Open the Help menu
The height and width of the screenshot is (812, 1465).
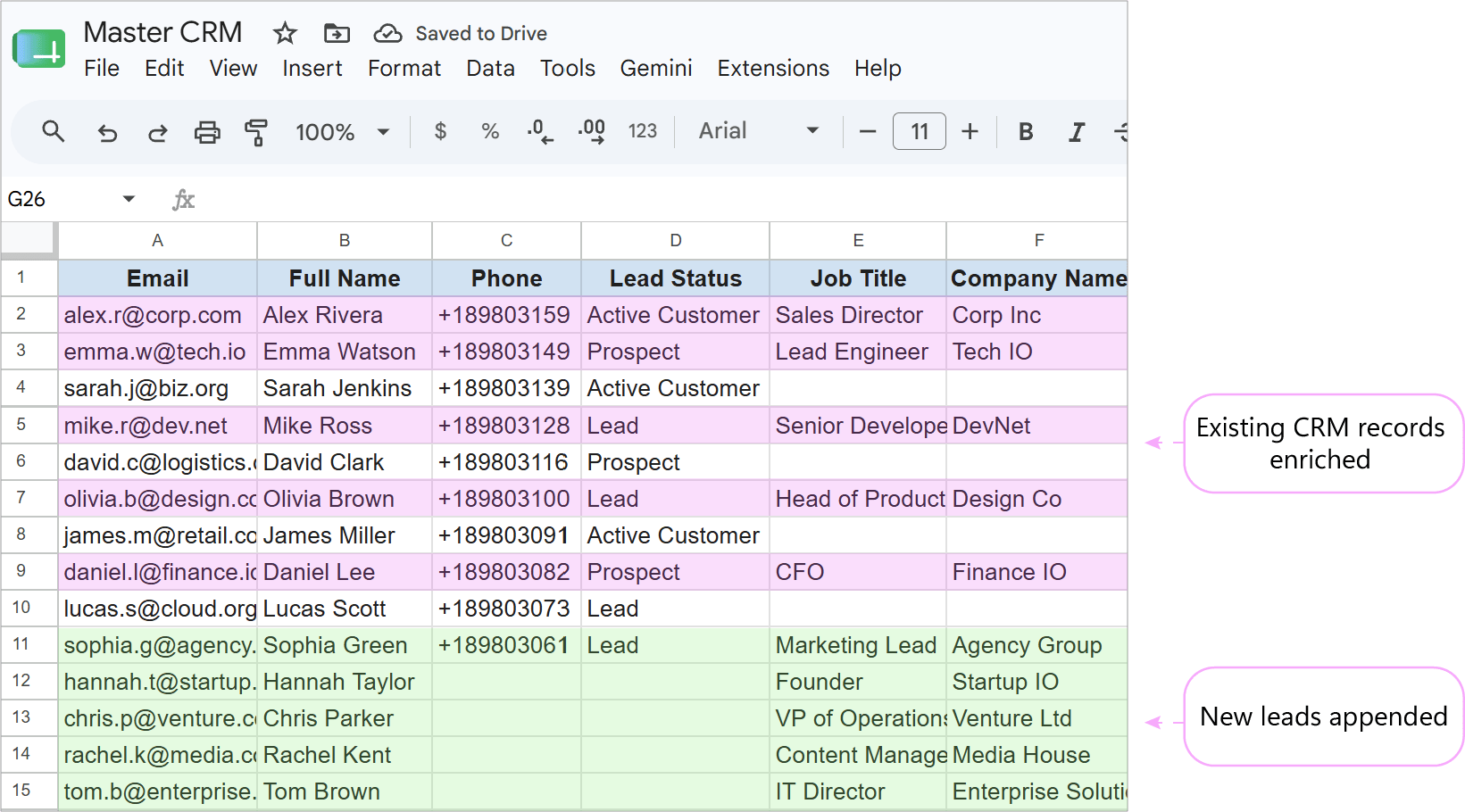878,69
